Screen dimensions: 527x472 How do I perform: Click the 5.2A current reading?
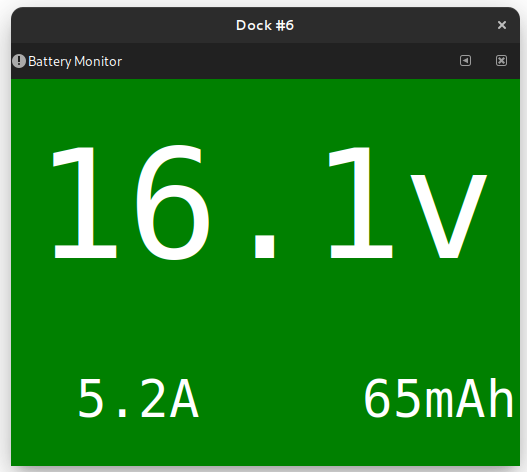coord(138,398)
